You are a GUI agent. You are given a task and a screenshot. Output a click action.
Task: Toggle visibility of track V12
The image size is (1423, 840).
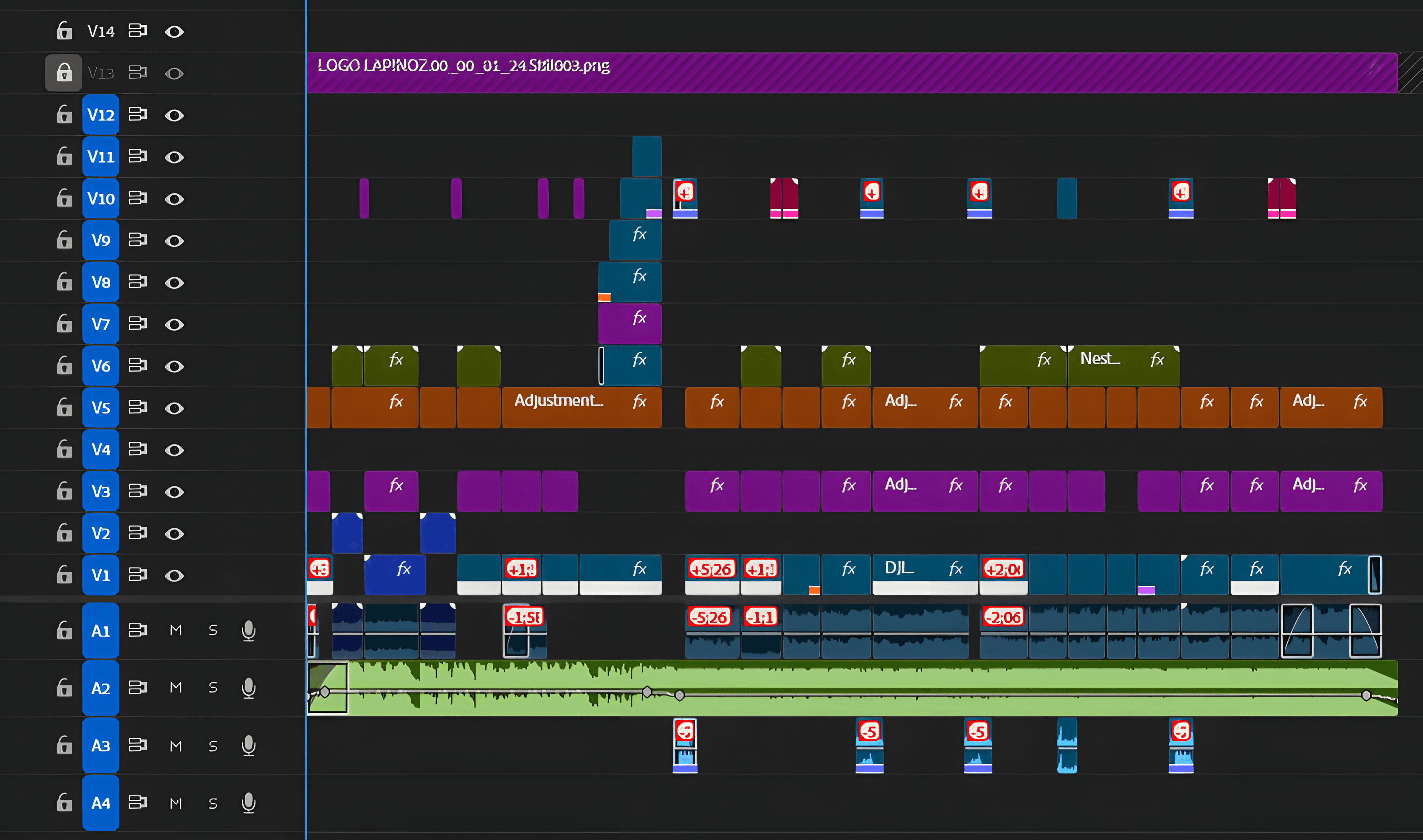pyautogui.click(x=174, y=115)
